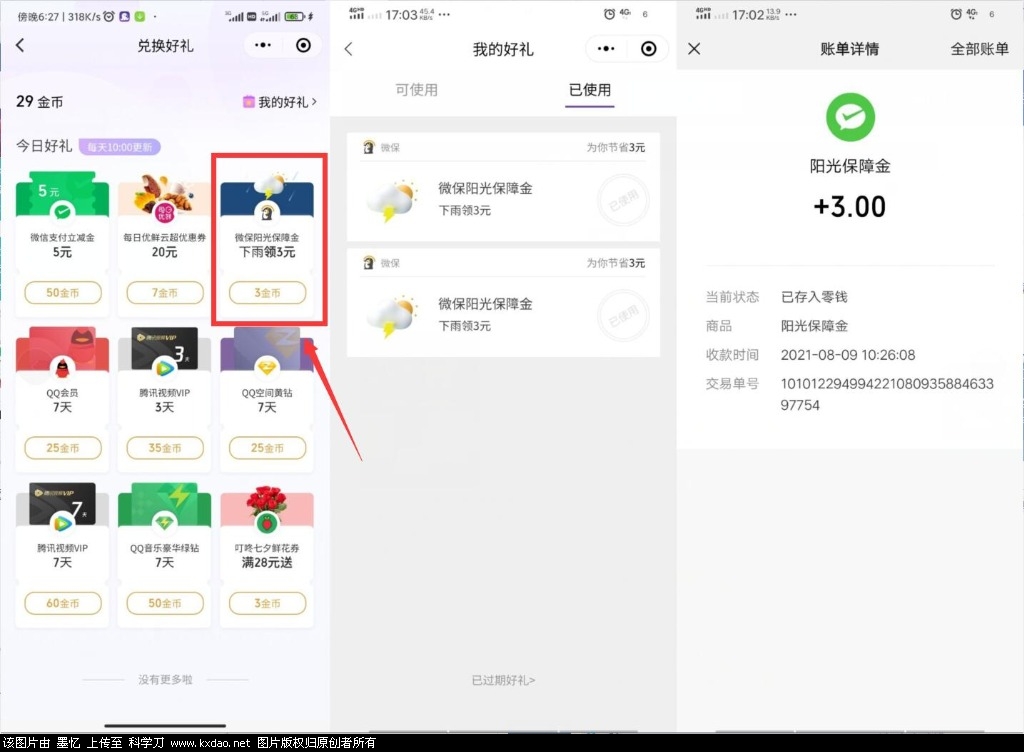The height and width of the screenshot is (752, 1024).
Task: Switch to the 已使用 tab
Action: [590, 89]
